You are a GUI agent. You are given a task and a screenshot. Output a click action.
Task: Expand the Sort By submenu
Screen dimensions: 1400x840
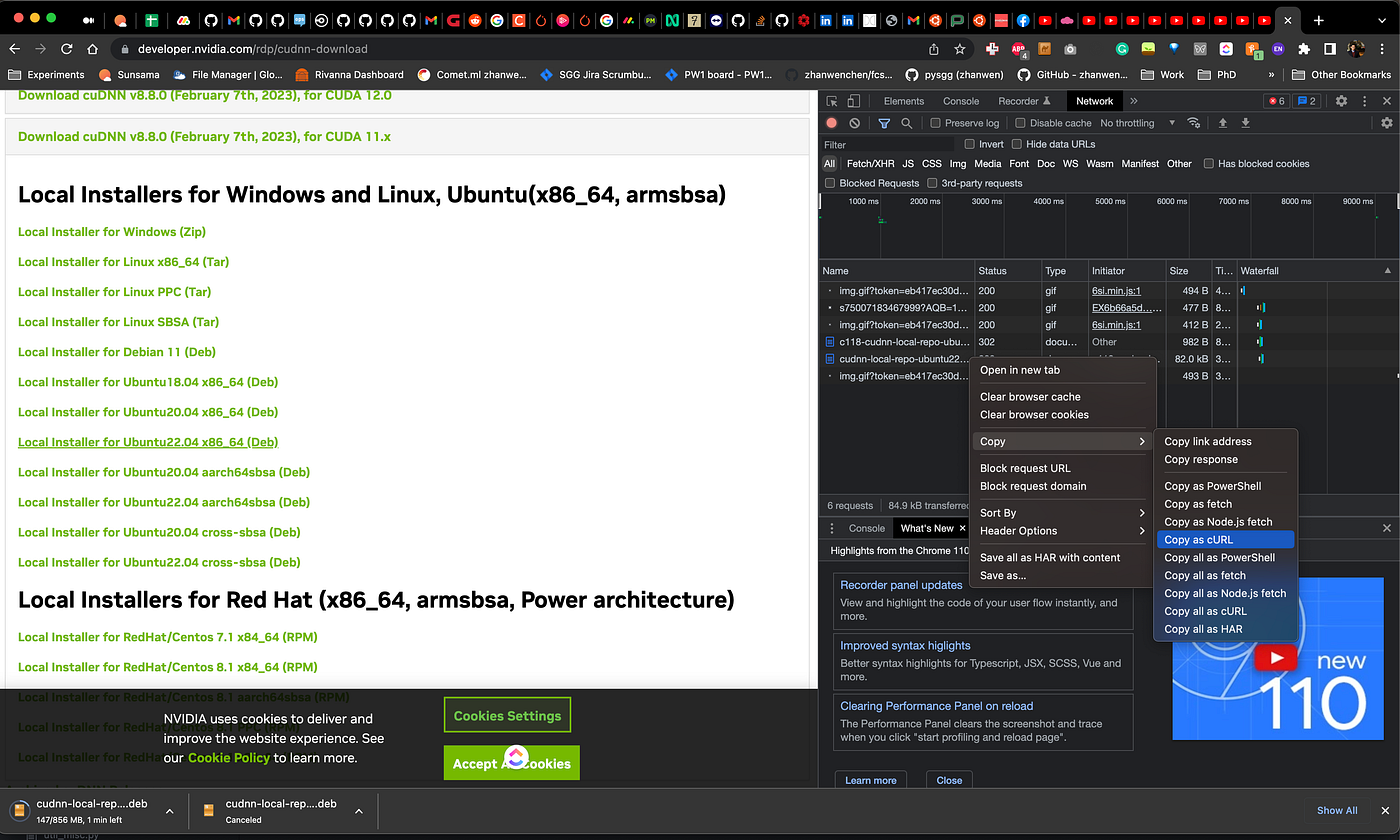coord(1062,513)
